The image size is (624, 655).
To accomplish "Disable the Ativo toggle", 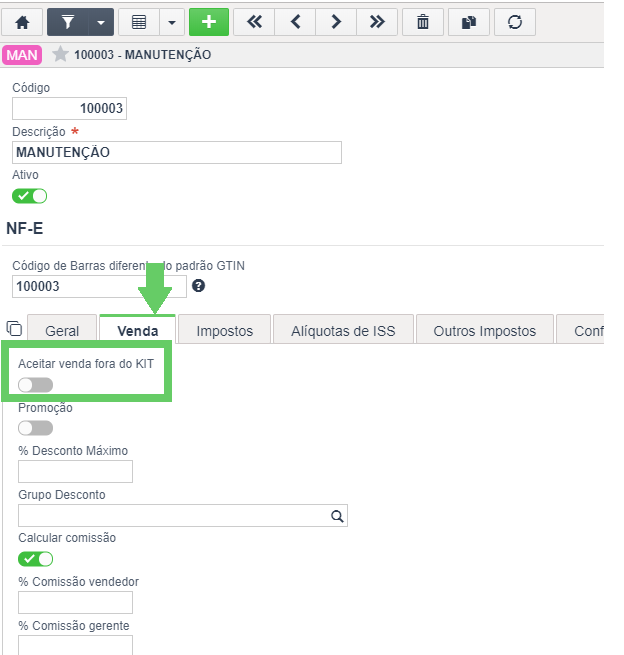I will coord(29,196).
